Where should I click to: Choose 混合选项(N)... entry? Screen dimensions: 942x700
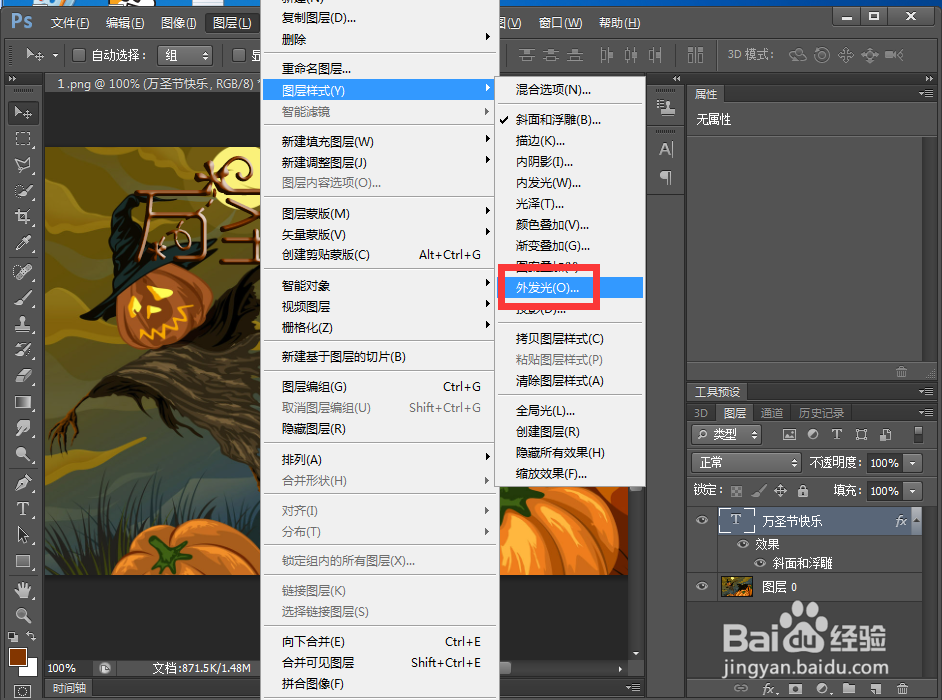[x=570, y=90]
